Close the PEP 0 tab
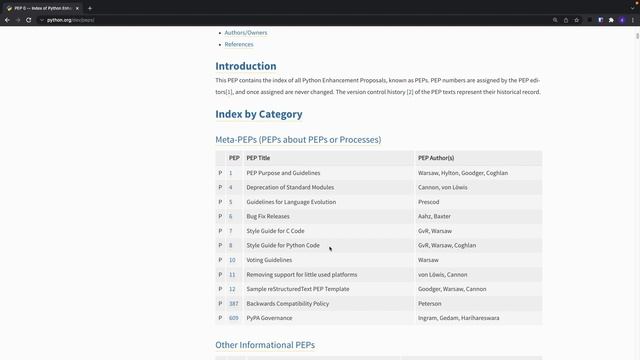 [x=77, y=8]
